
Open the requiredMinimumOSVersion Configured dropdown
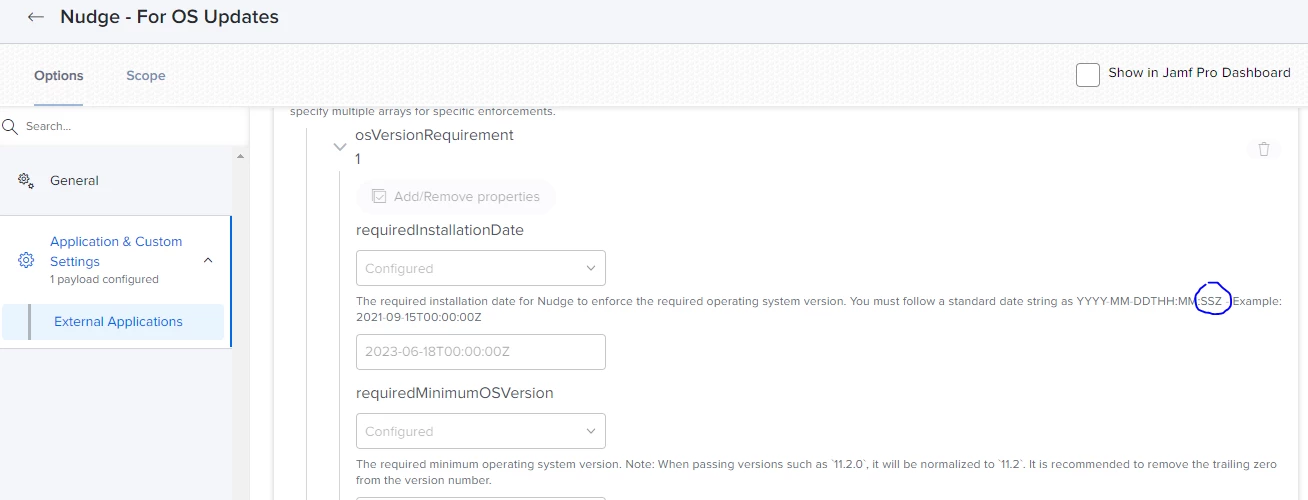(x=481, y=431)
